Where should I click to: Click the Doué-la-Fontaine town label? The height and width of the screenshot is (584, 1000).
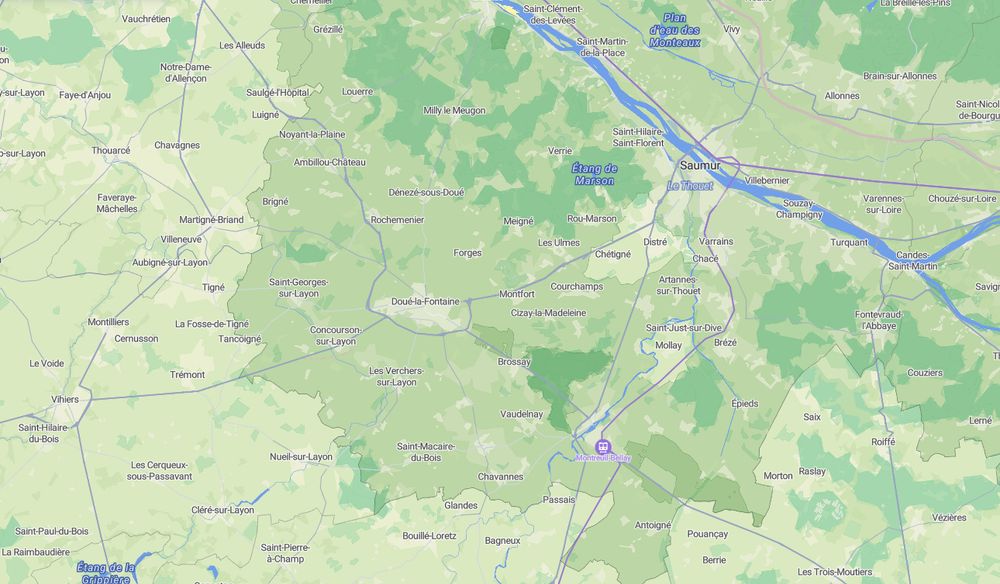pyautogui.click(x=425, y=302)
